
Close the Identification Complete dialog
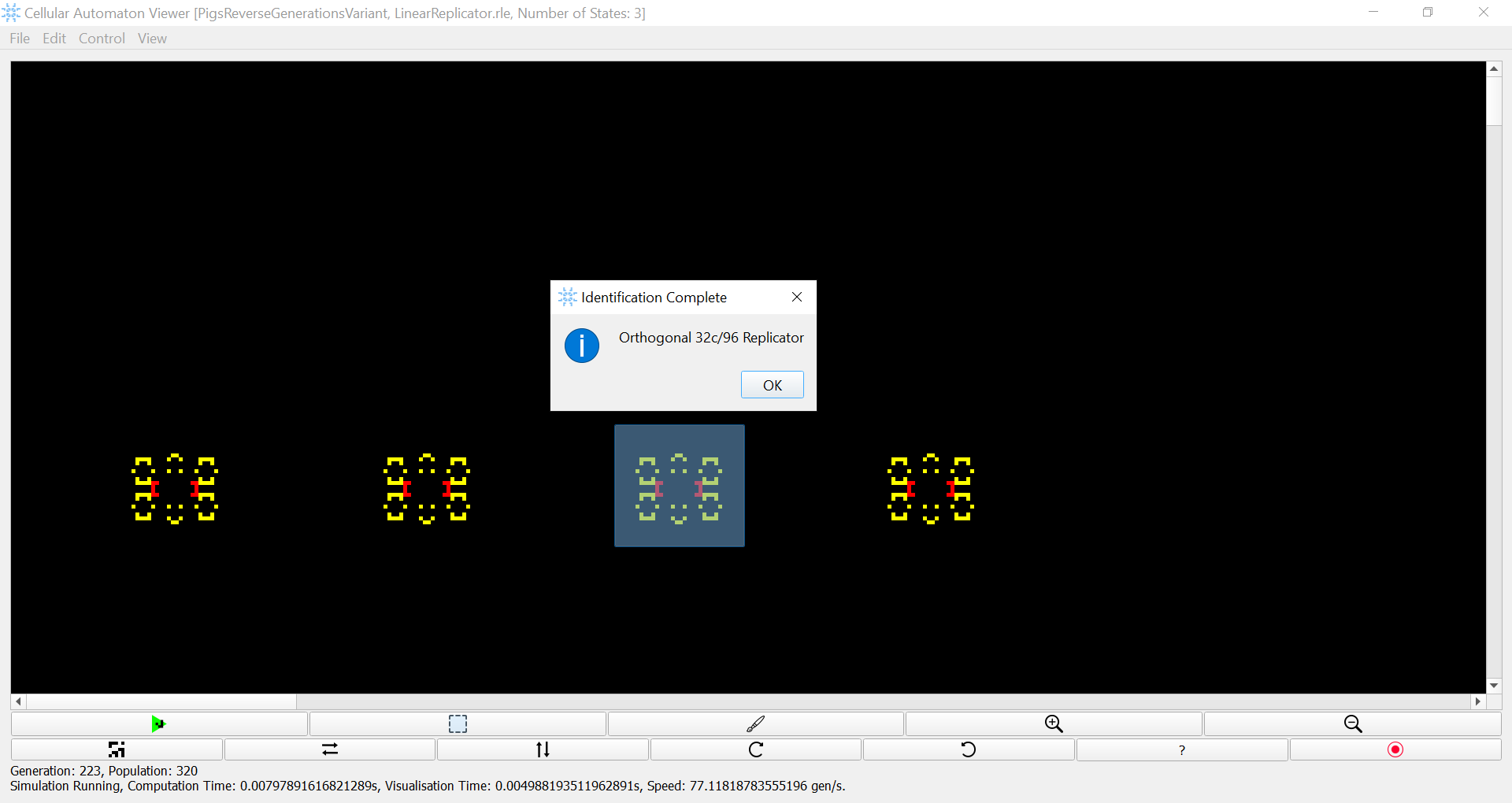797,297
